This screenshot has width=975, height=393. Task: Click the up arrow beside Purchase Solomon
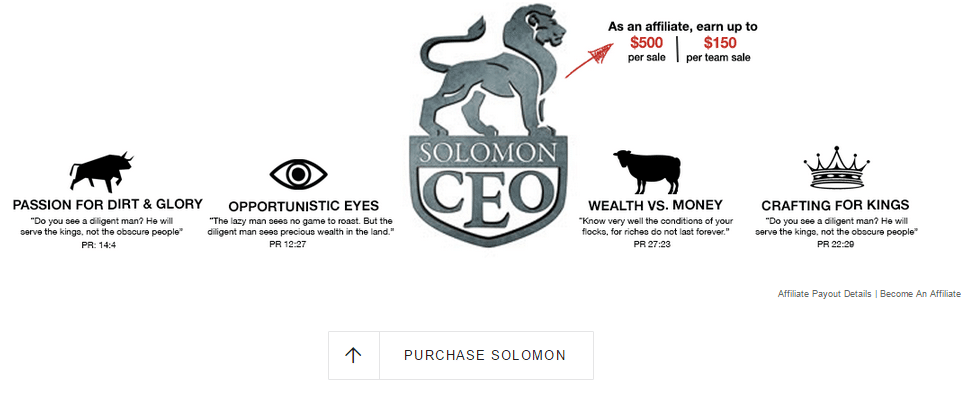coord(353,355)
